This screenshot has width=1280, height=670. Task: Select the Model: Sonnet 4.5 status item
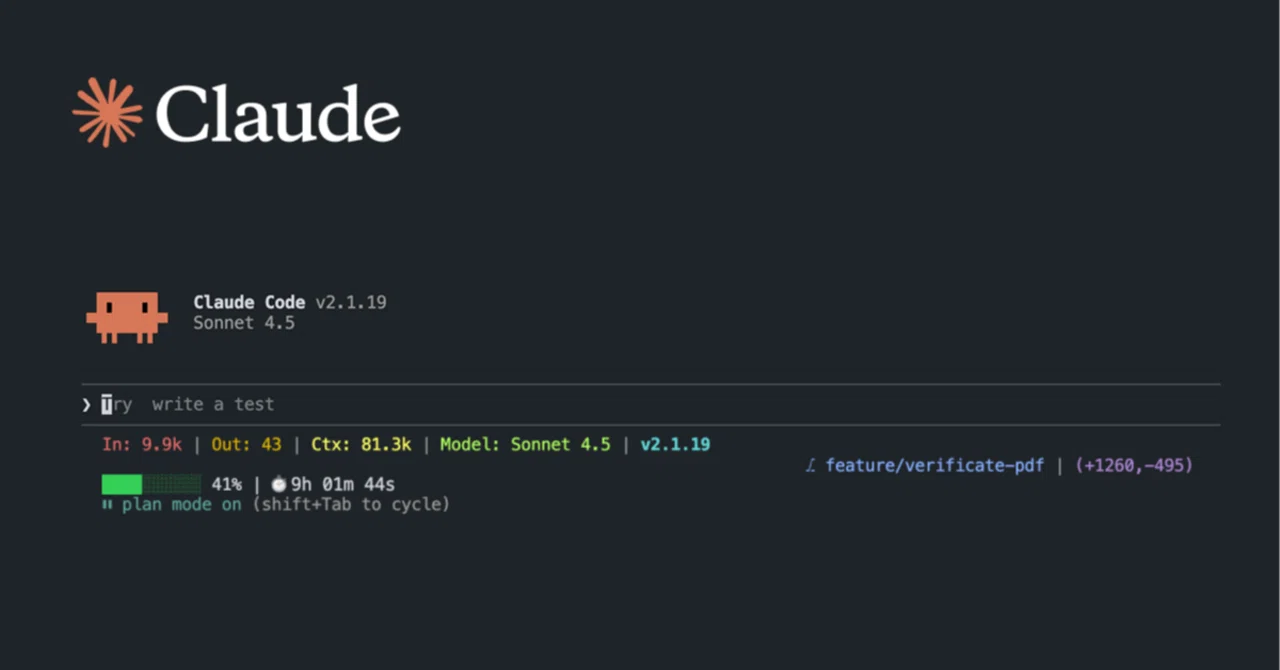[525, 444]
